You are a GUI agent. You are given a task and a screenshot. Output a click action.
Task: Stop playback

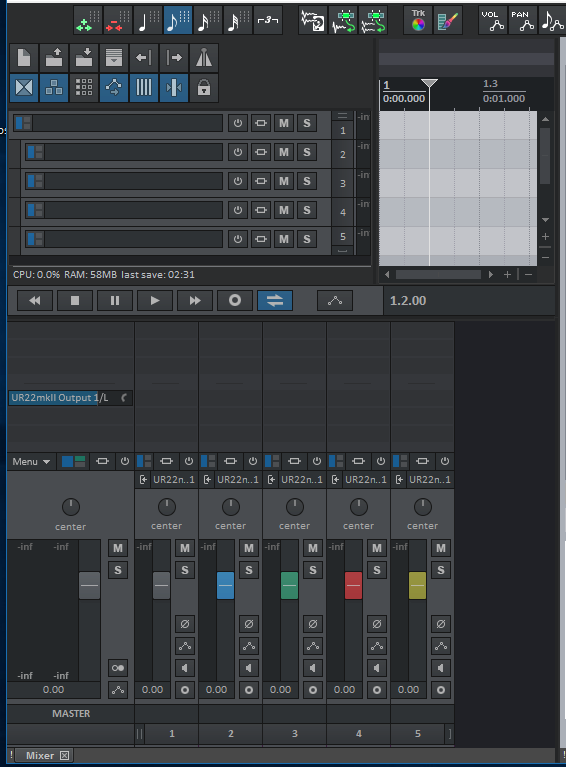pyautogui.click(x=75, y=300)
